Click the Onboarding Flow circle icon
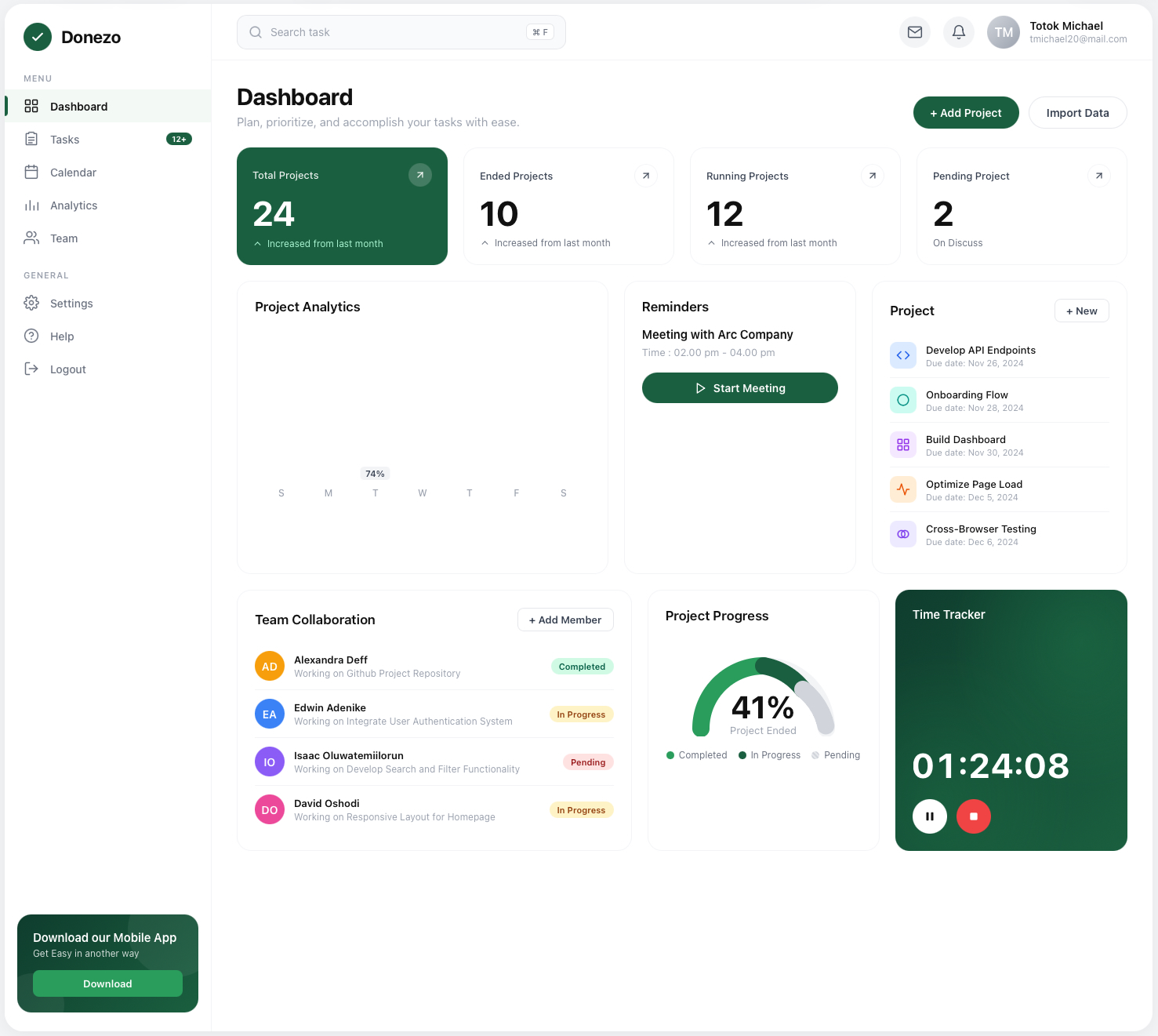 pos(903,400)
